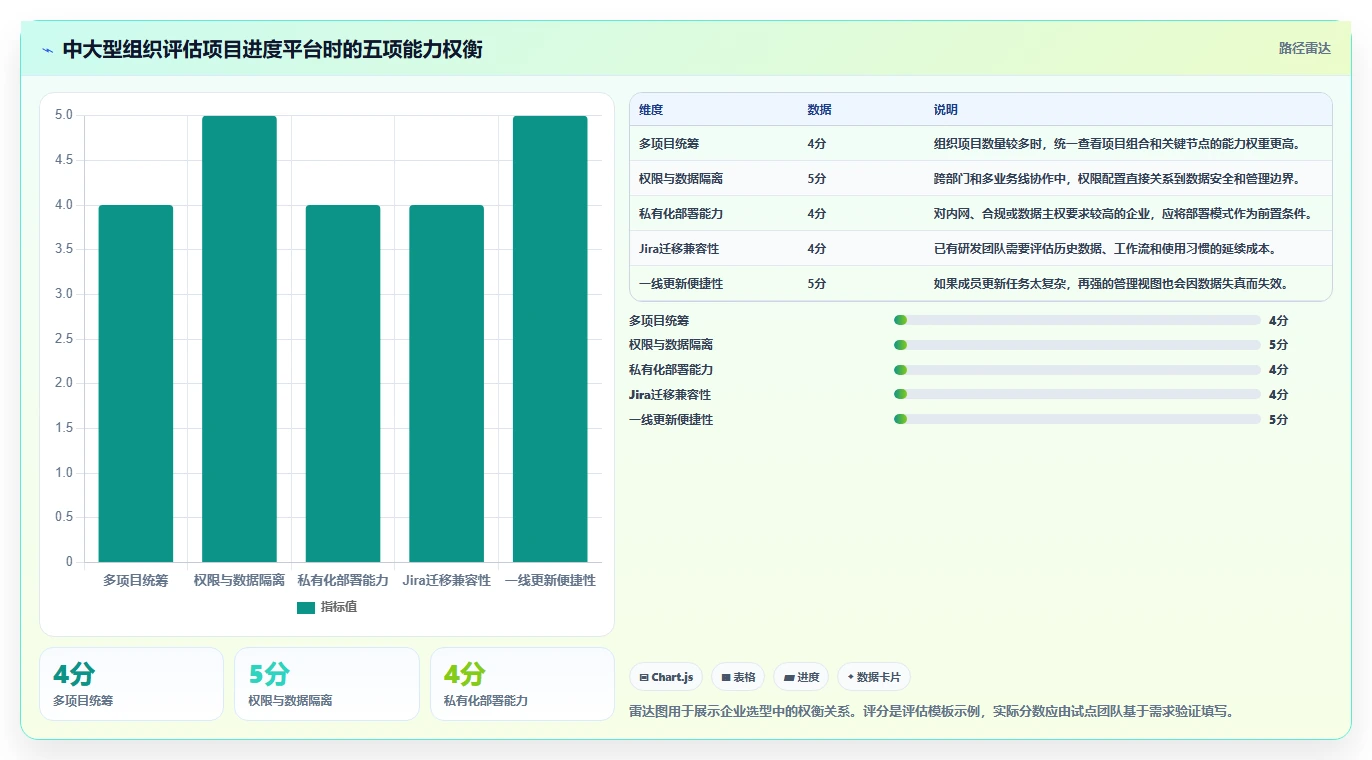Image resolution: width=1372 pixels, height=760 pixels.
Task: Click the 权限与数据隔离 progress bar
Action: (x=1077, y=345)
